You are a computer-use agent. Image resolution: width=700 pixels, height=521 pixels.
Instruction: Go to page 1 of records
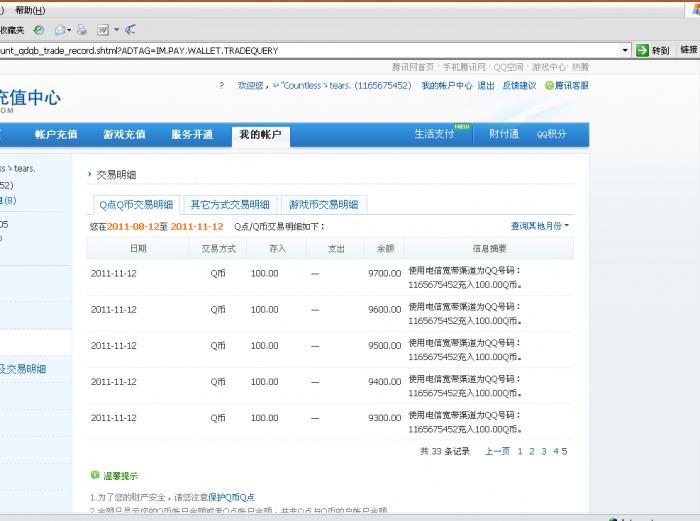pyautogui.click(x=520, y=451)
